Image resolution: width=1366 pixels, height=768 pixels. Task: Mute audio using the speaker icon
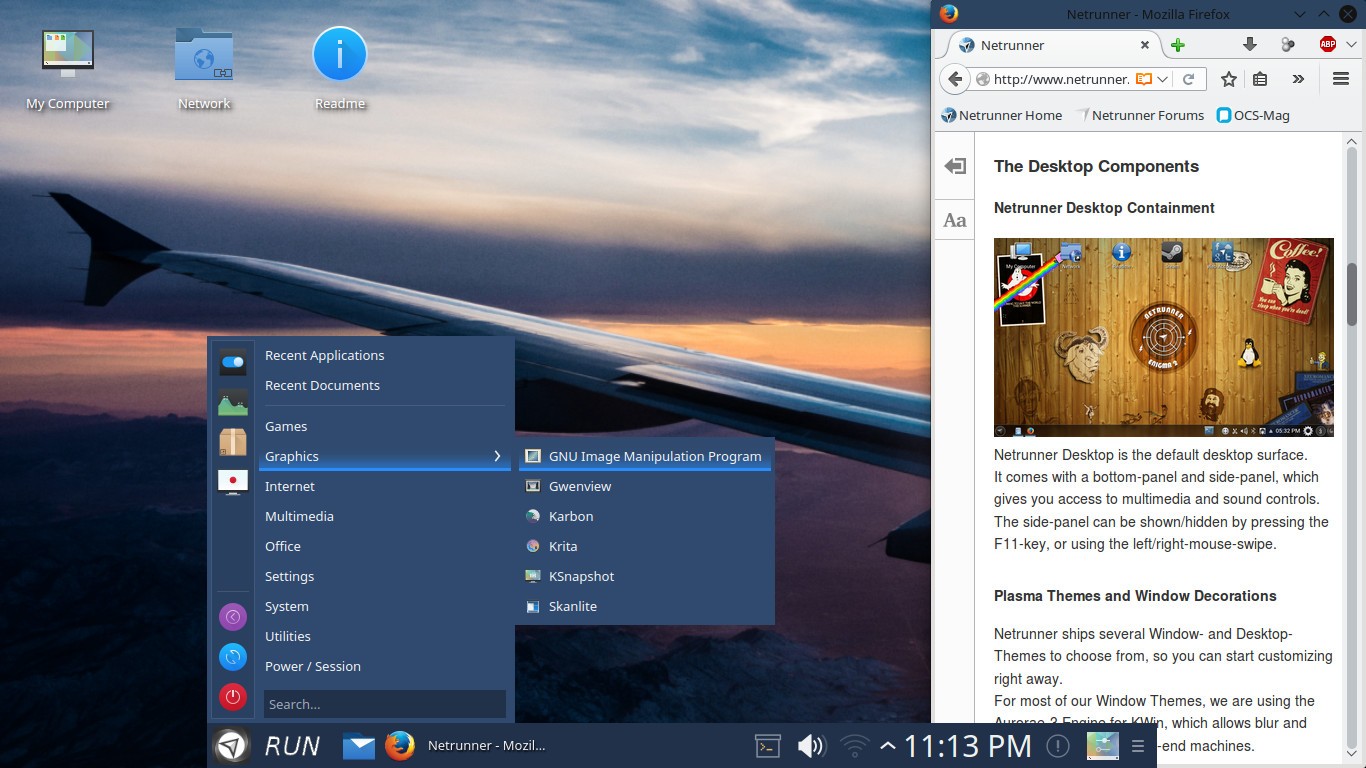coord(810,746)
